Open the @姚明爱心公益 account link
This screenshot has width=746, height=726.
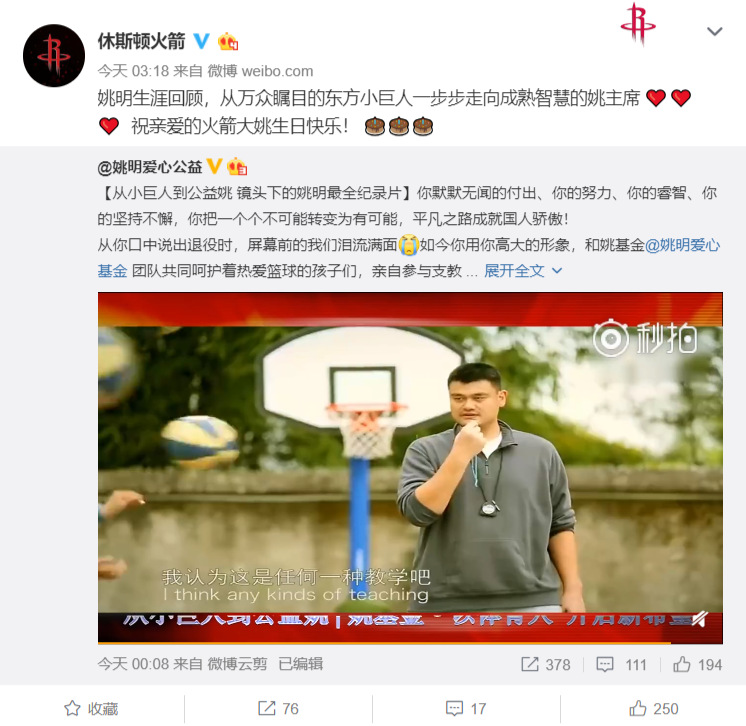(150, 167)
